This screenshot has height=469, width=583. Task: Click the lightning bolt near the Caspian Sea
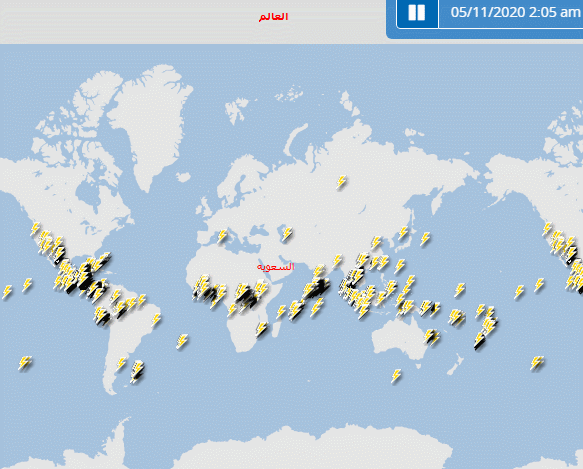287,234
